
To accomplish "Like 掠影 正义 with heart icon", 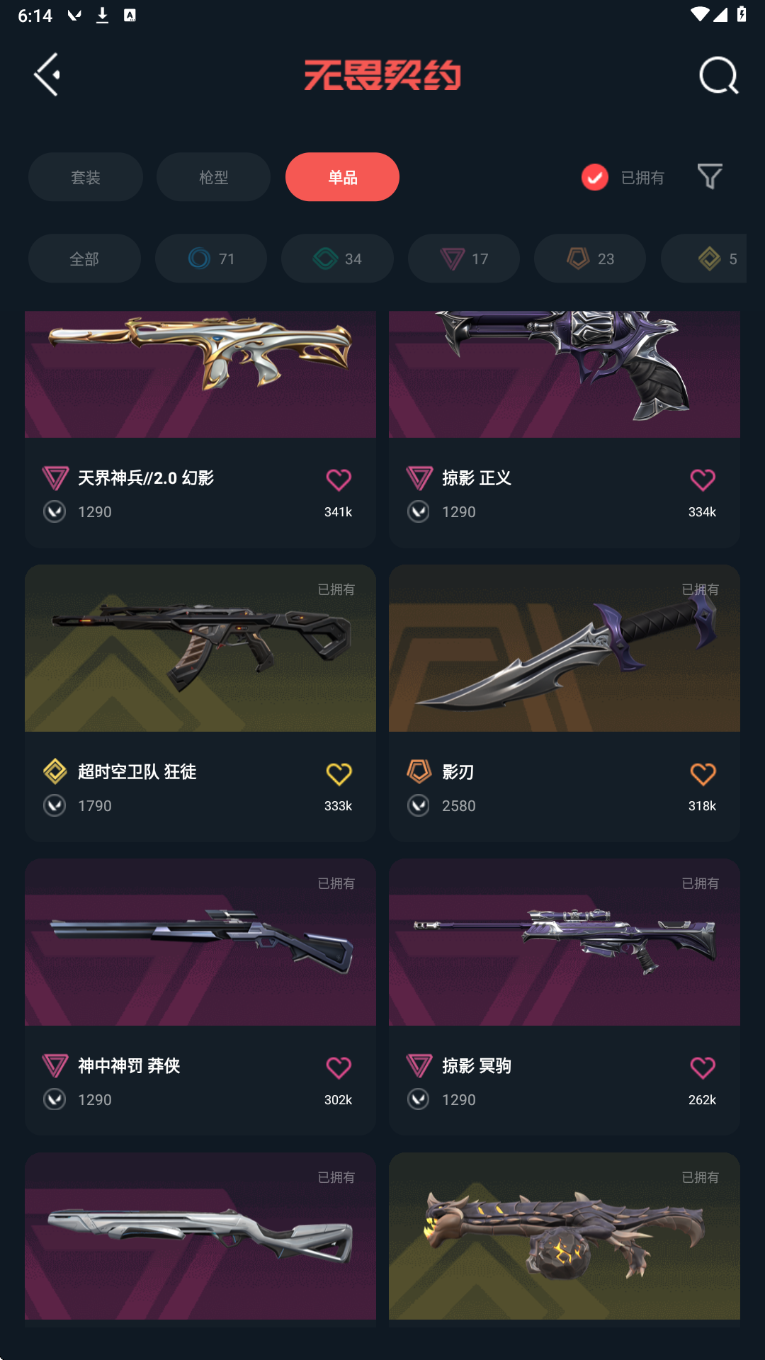I will tap(703, 480).
